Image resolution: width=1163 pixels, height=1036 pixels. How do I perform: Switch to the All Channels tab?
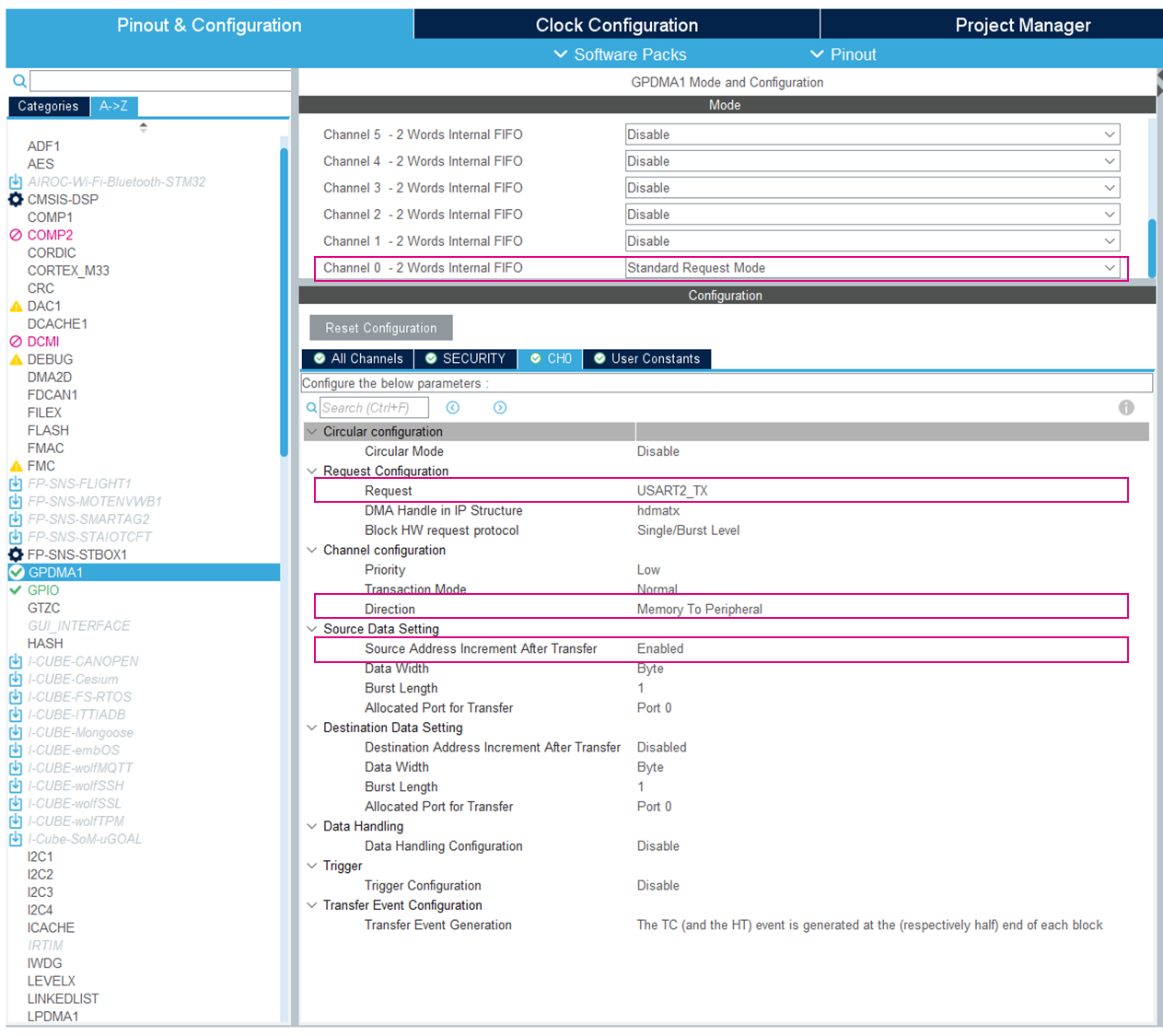pyautogui.click(x=358, y=358)
